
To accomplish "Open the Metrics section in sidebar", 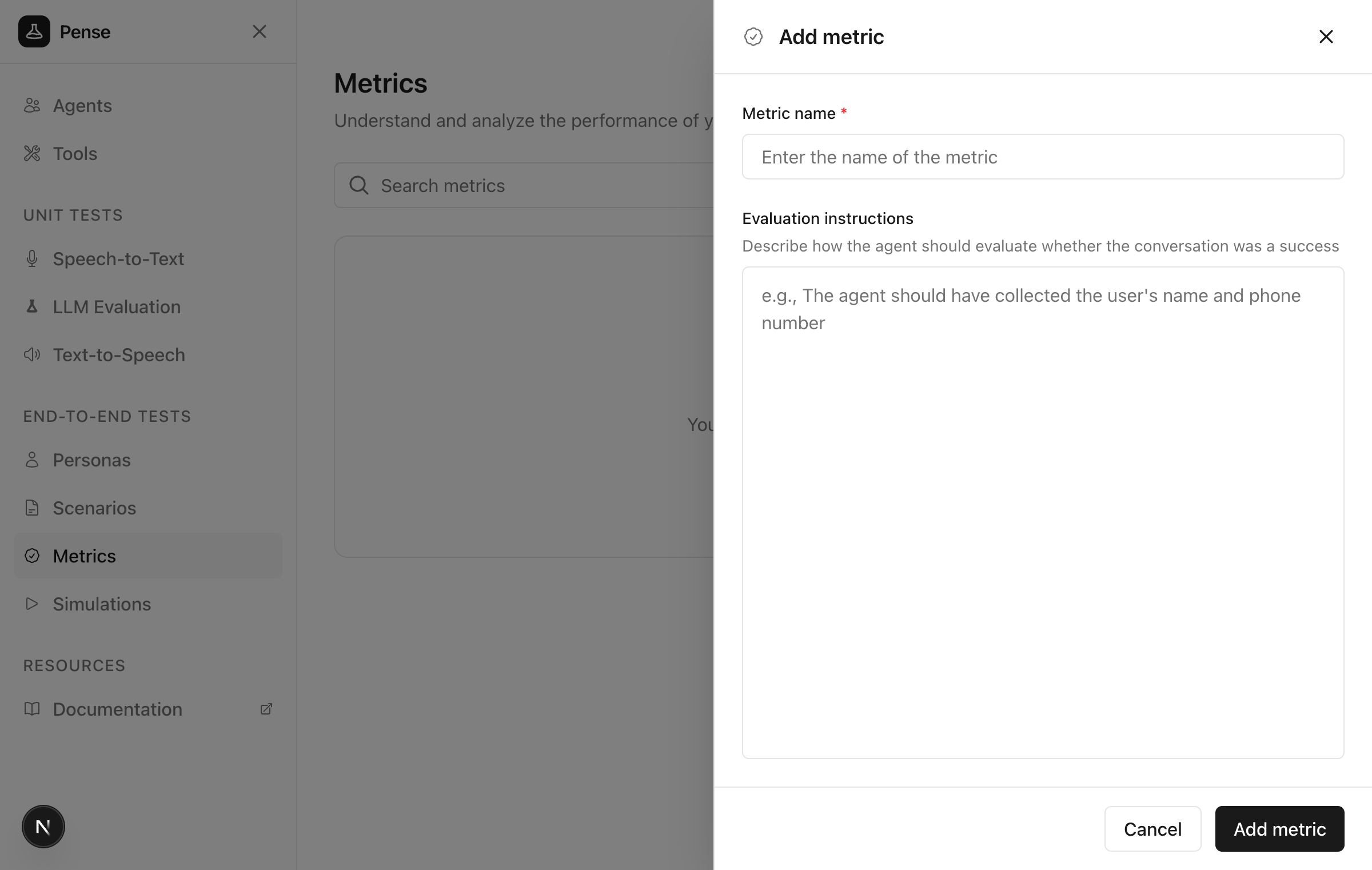I will coord(84,556).
